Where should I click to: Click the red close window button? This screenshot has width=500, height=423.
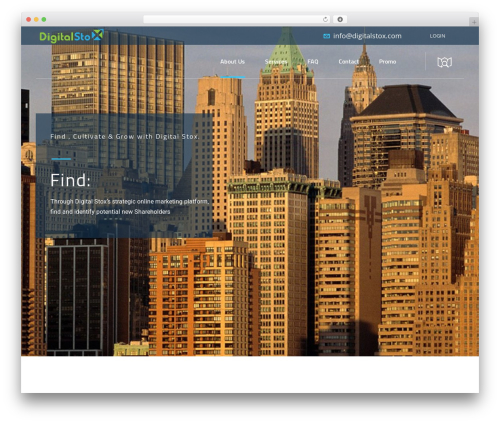(29, 19)
